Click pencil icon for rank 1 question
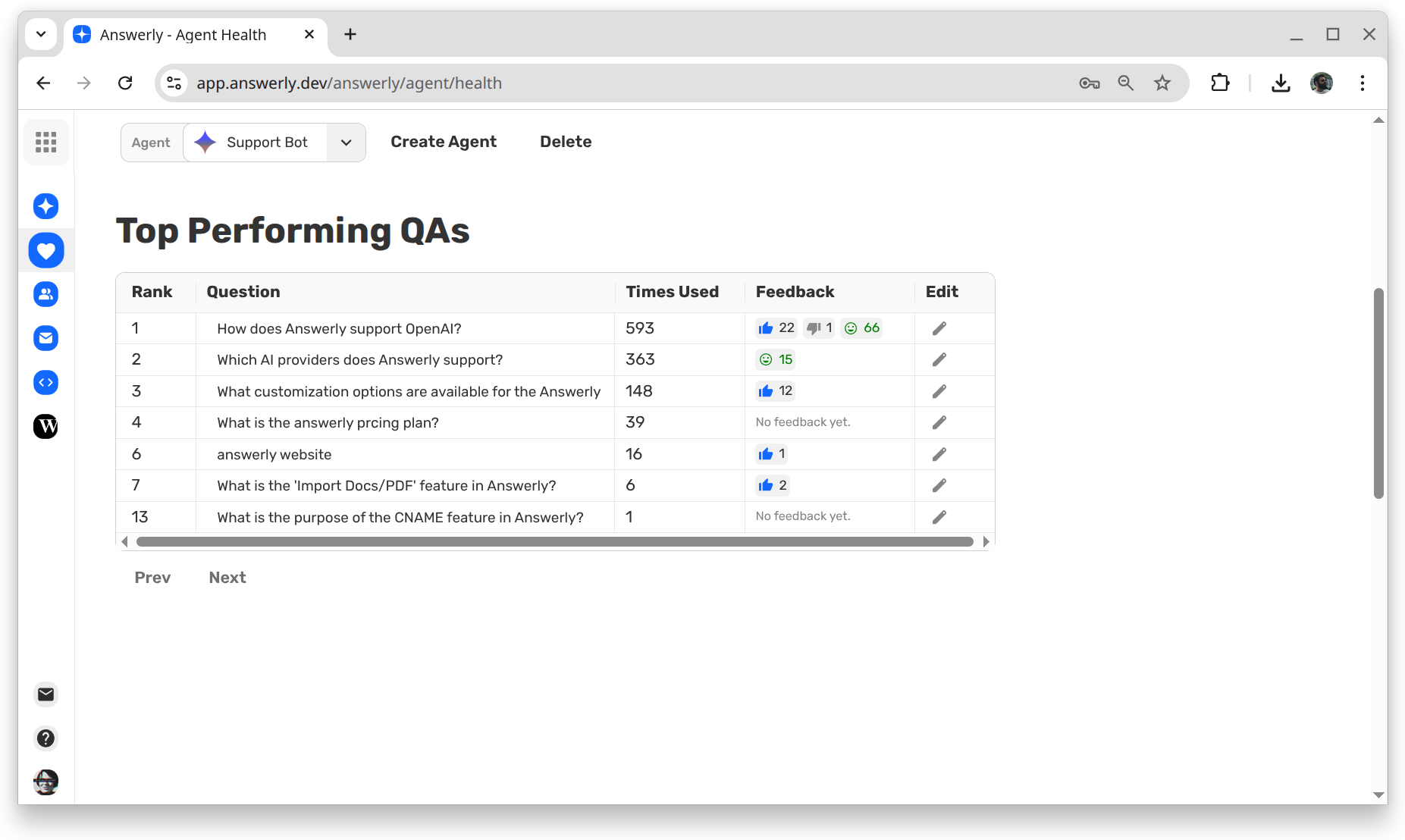Screen dimensions: 1405x840 click(939, 328)
